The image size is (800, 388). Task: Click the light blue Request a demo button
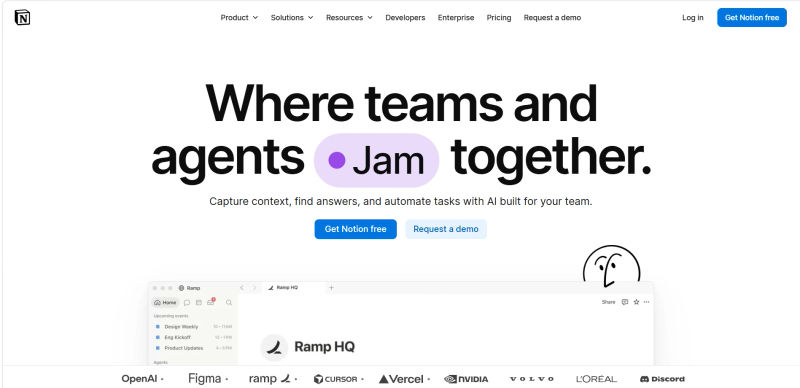click(x=446, y=229)
